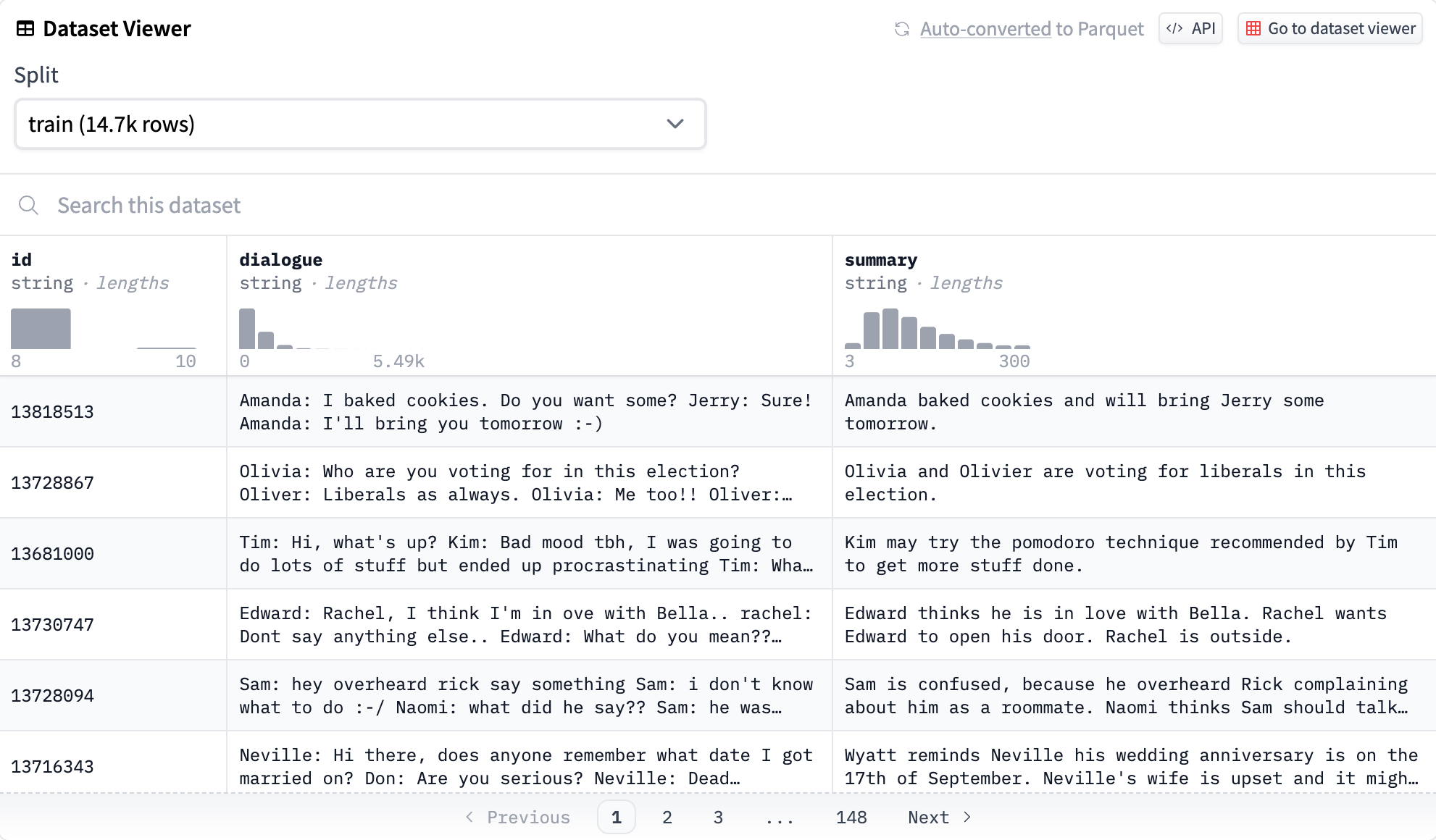Viewport: 1436px width, 840px height.
Task: Click the id lengths histogram bar
Action: click(x=41, y=329)
